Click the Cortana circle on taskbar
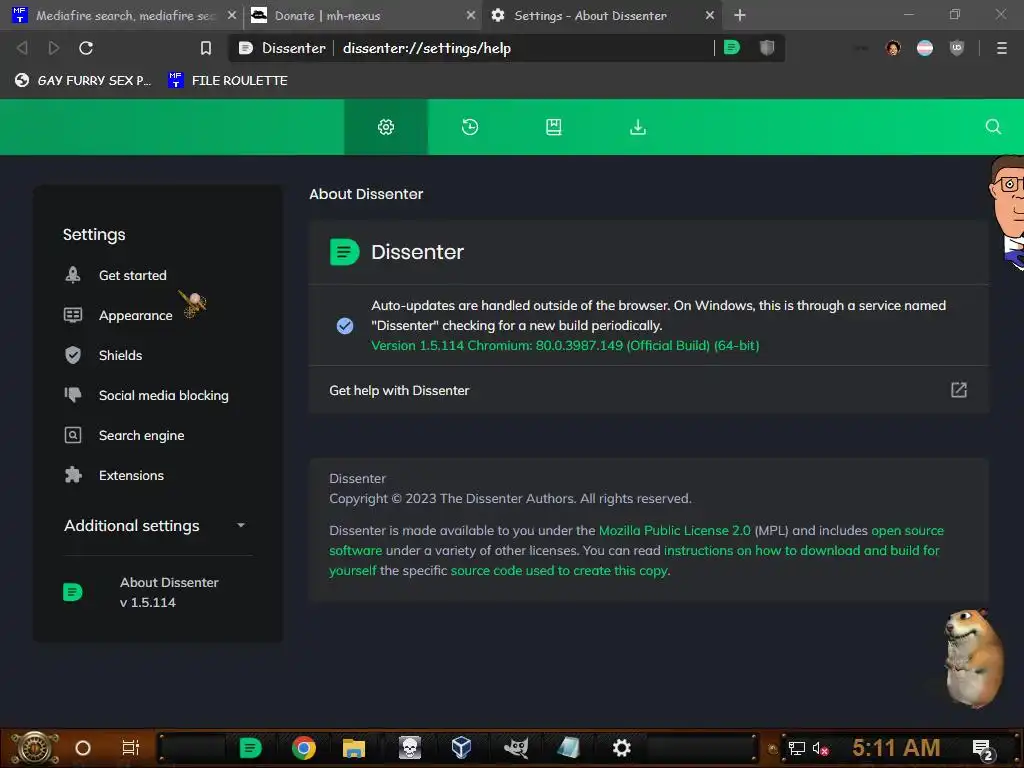1024x768 pixels. pyautogui.click(x=83, y=748)
